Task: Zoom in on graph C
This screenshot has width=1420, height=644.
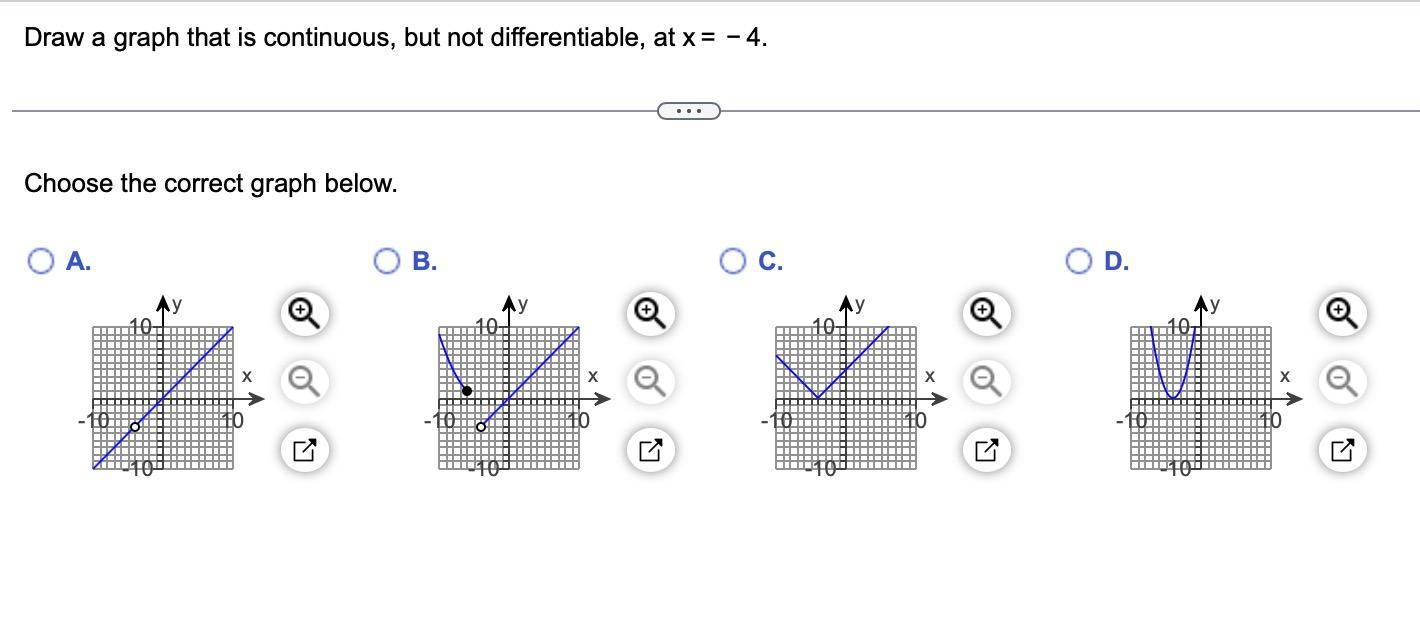Action: (985, 315)
